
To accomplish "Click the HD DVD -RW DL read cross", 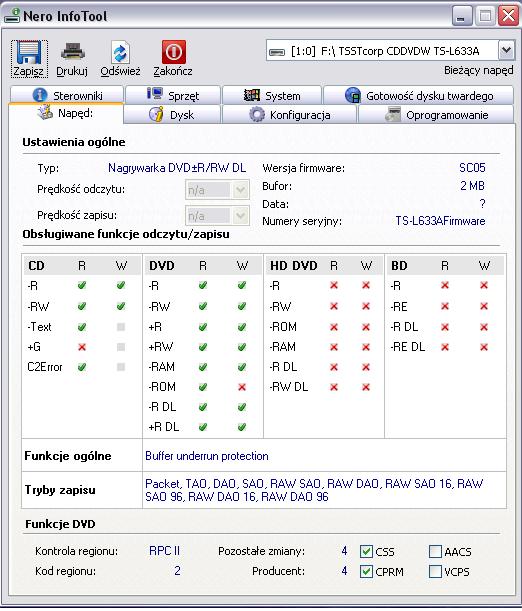I will [x=334, y=387].
